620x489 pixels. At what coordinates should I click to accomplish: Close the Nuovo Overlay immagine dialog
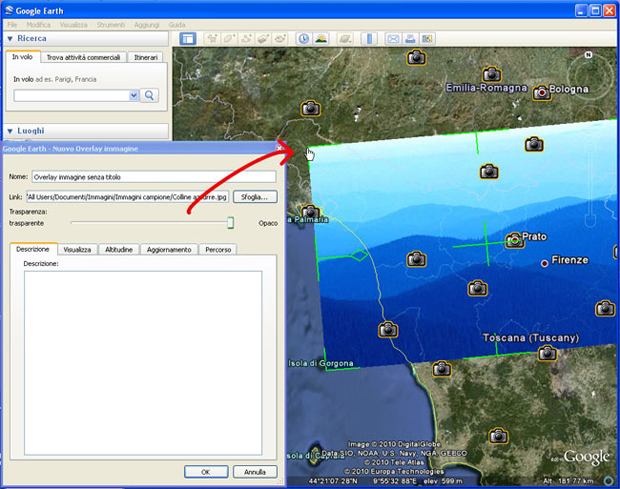pyautogui.click(x=279, y=148)
